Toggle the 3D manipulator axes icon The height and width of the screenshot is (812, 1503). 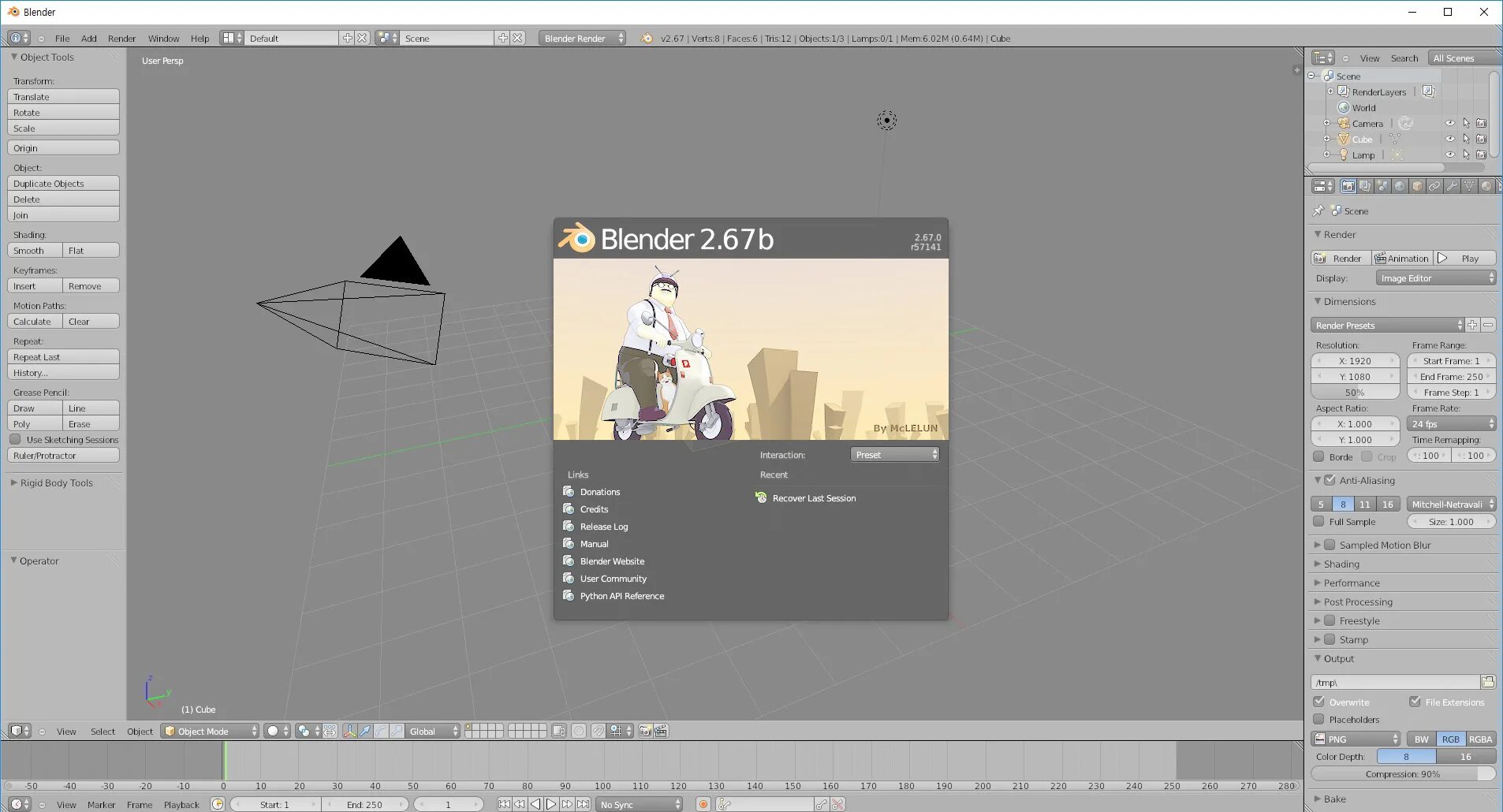coord(349,732)
